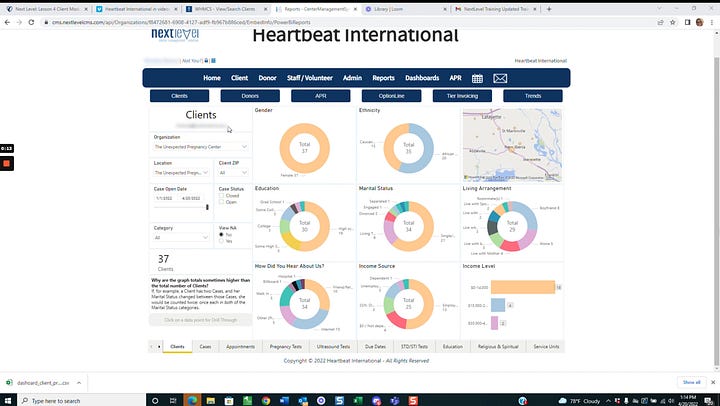
Task: Select No for View NA
Action: [x=221, y=235]
